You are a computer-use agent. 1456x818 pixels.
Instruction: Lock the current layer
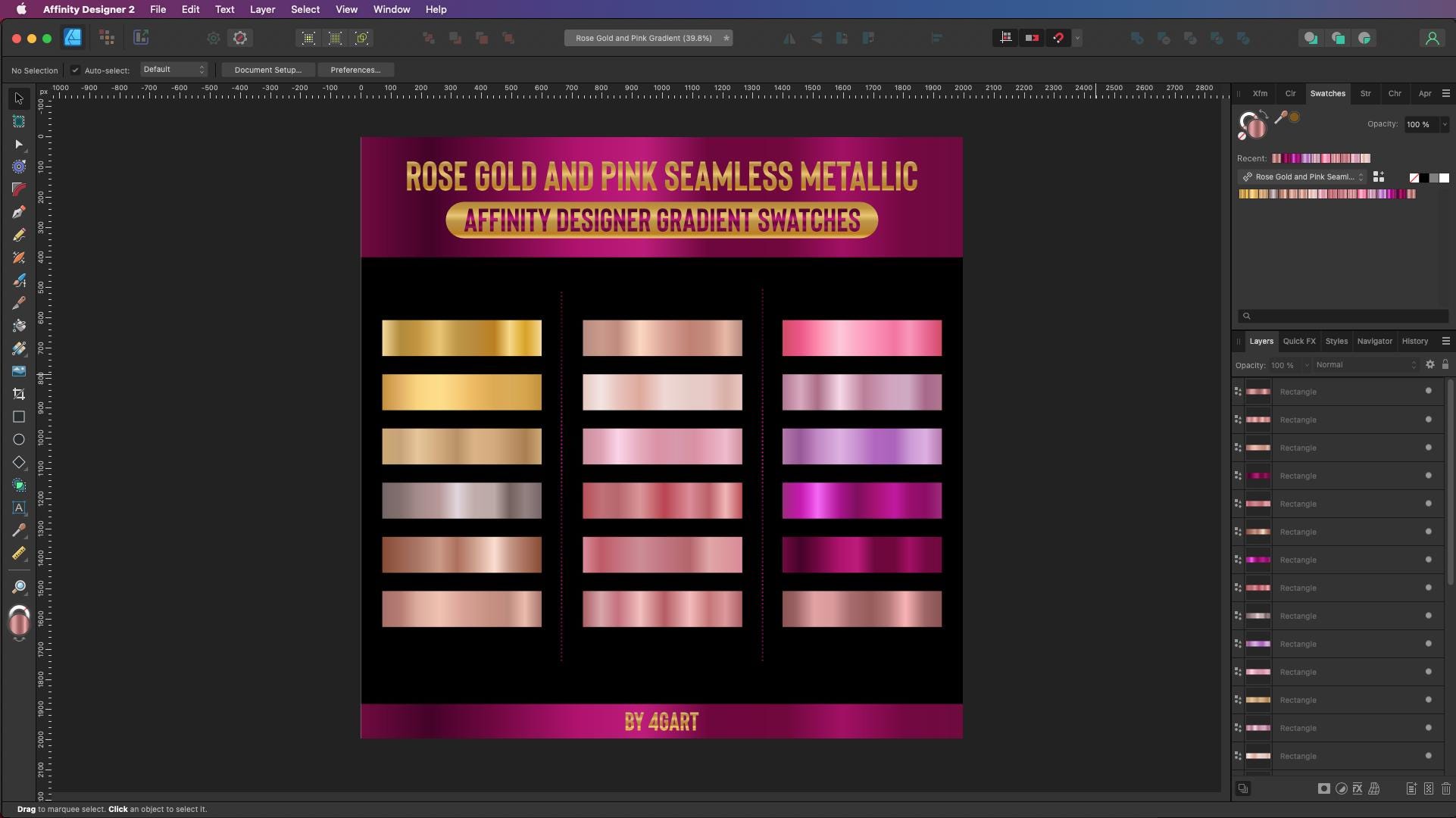(1447, 364)
